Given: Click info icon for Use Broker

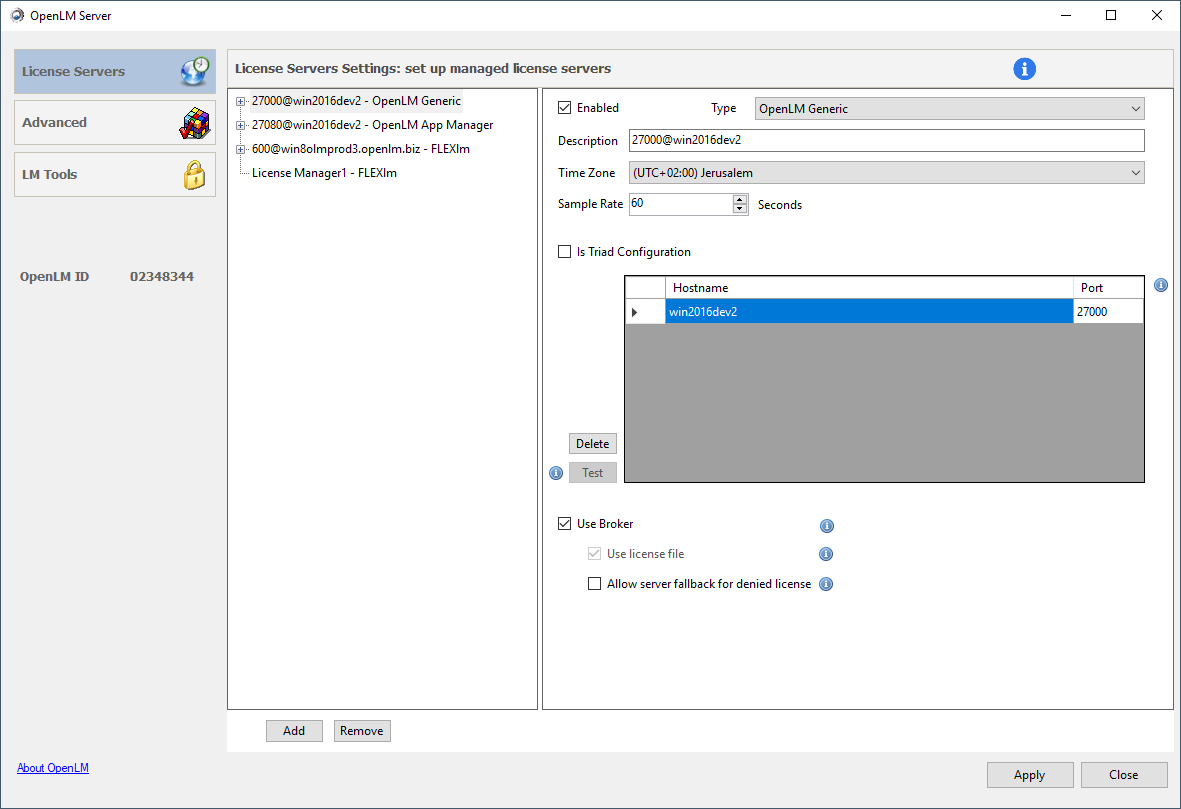Looking at the screenshot, I should pyautogui.click(x=827, y=526).
